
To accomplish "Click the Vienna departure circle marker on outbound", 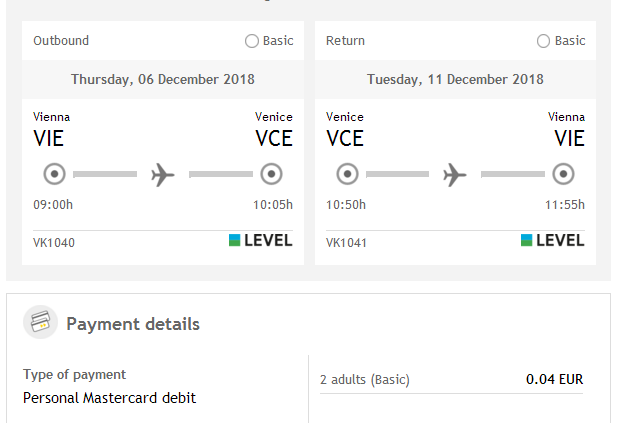I will (54, 174).
